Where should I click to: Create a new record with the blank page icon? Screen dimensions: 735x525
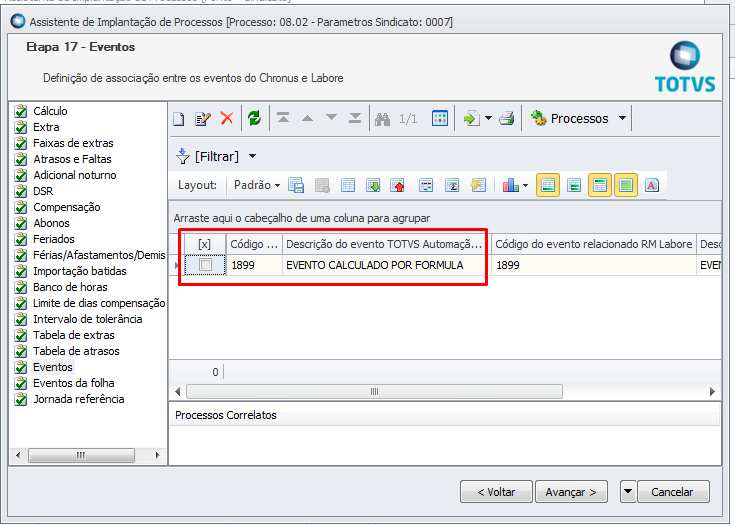[x=179, y=119]
